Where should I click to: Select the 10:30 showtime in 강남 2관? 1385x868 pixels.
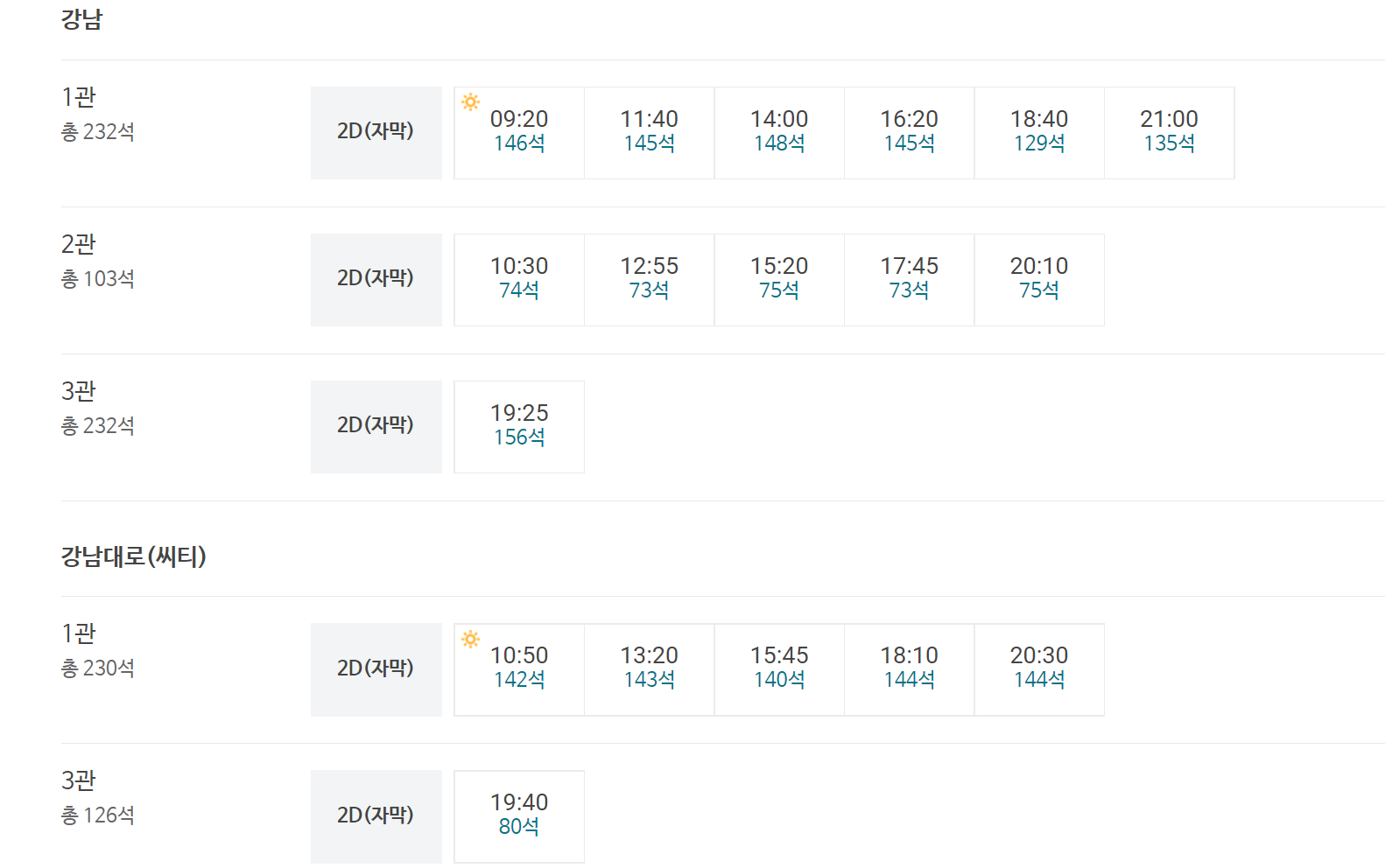[519, 280]
